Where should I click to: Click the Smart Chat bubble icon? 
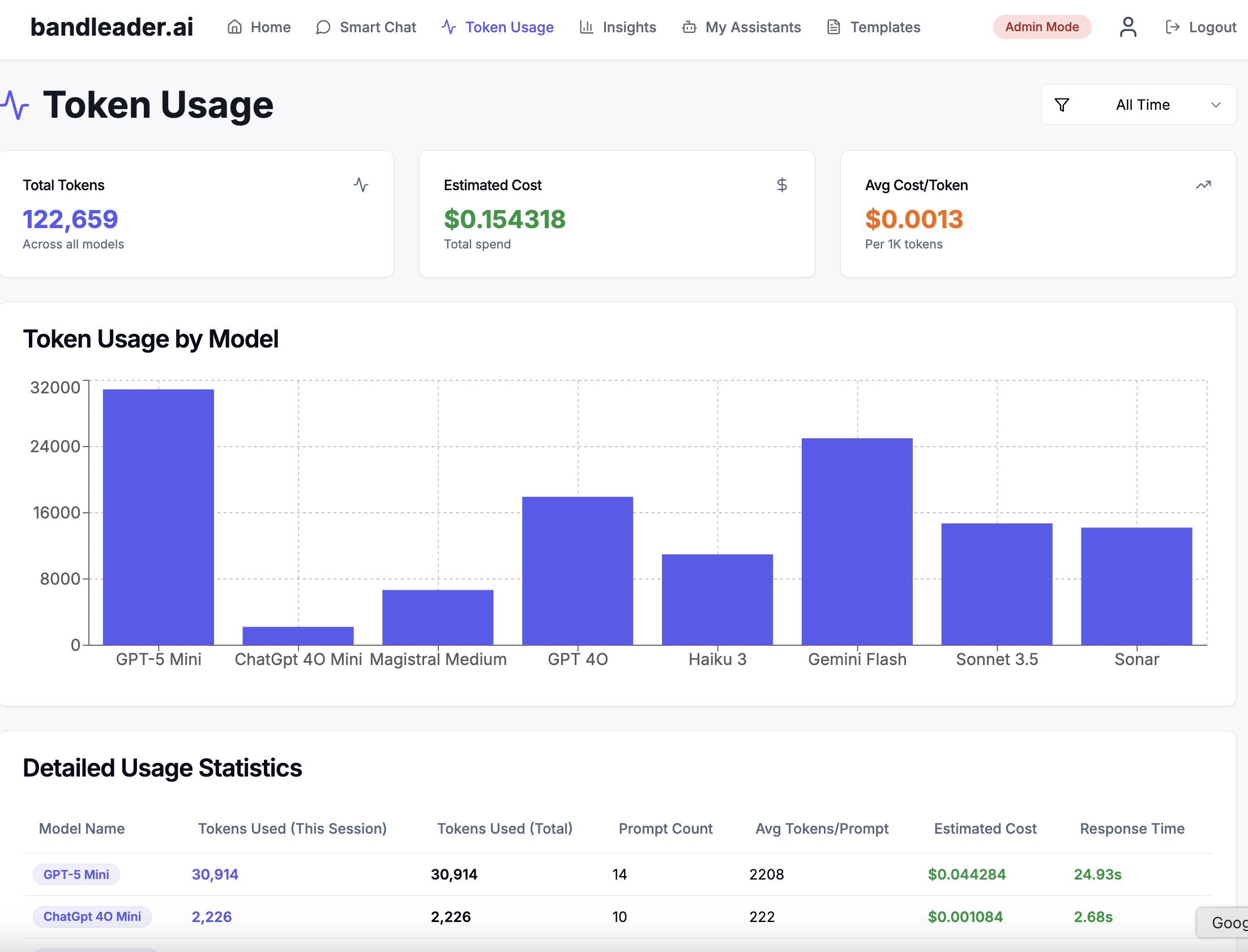pos(323,27)
